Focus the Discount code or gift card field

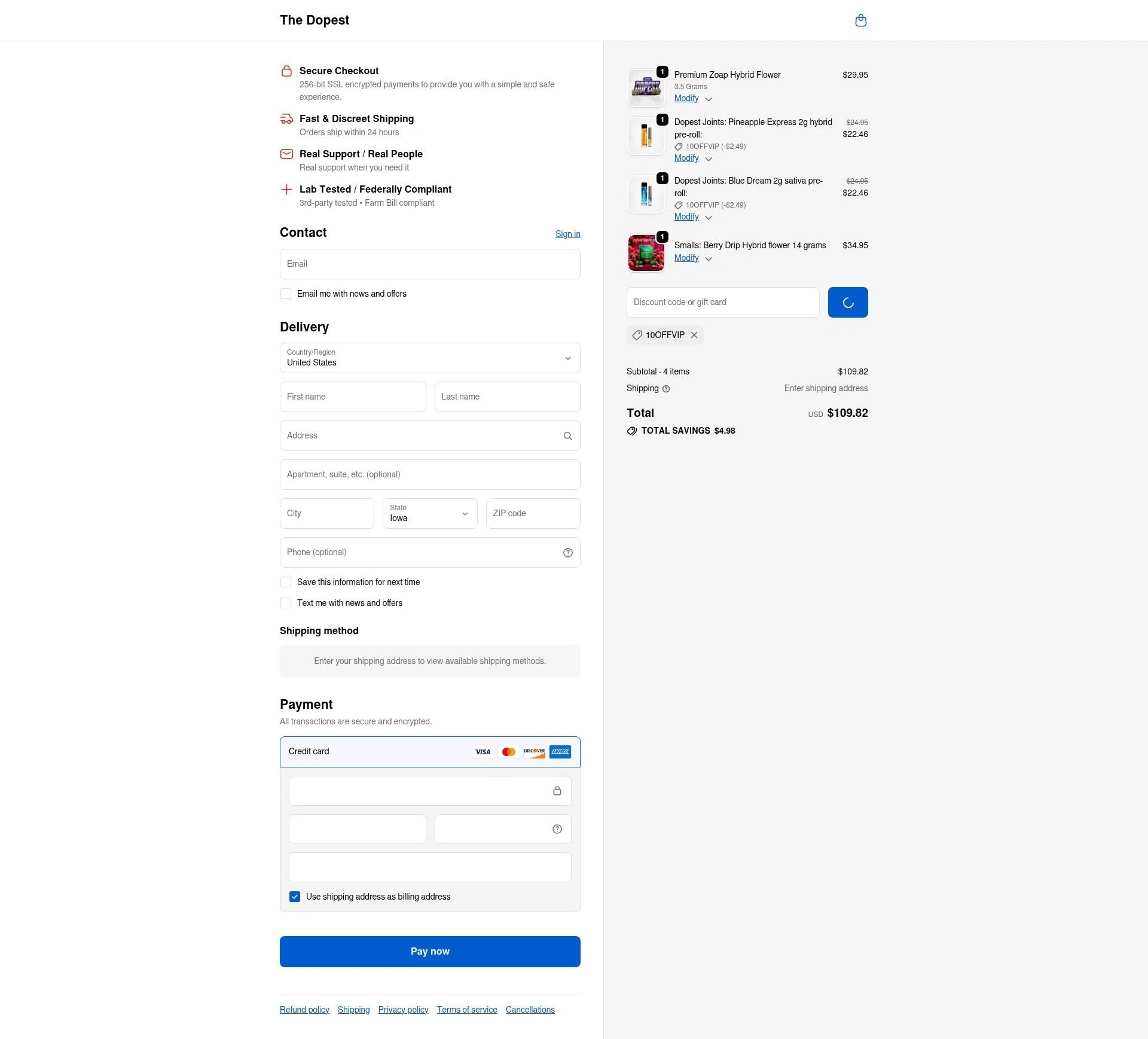click(x=723, y=303)
